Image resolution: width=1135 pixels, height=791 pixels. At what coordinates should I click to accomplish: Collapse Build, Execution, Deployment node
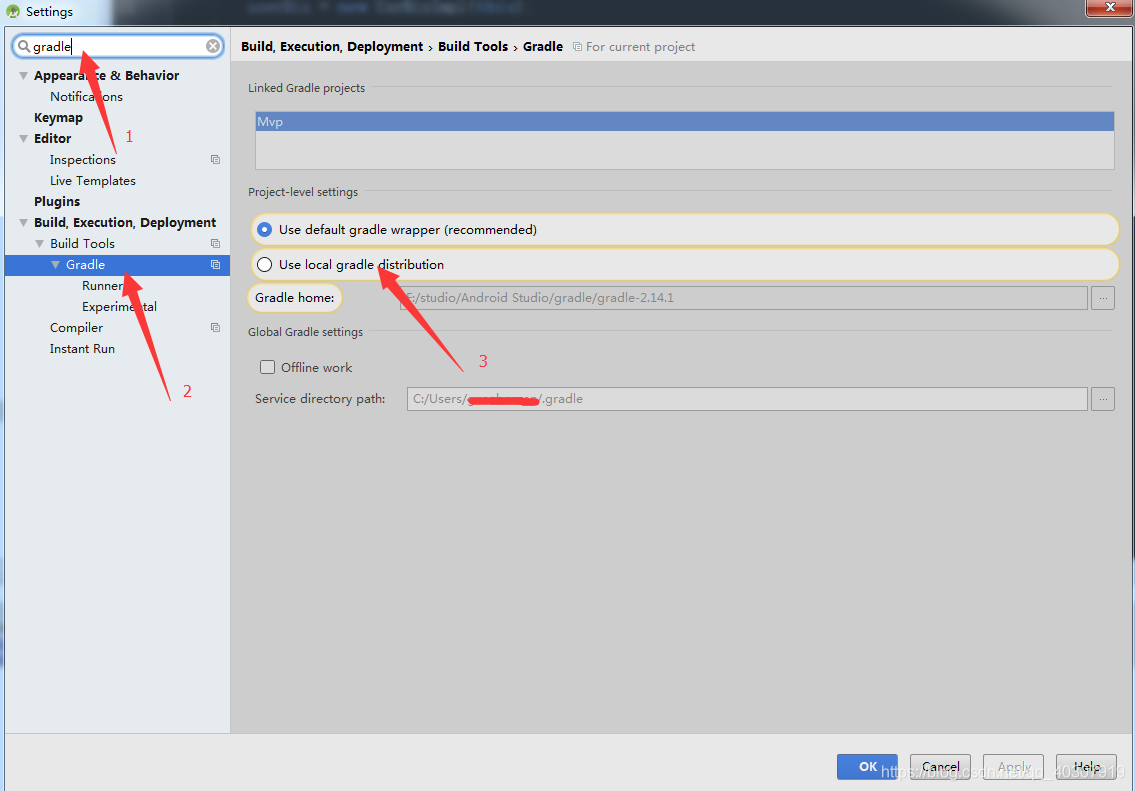[x=23, y=222]
